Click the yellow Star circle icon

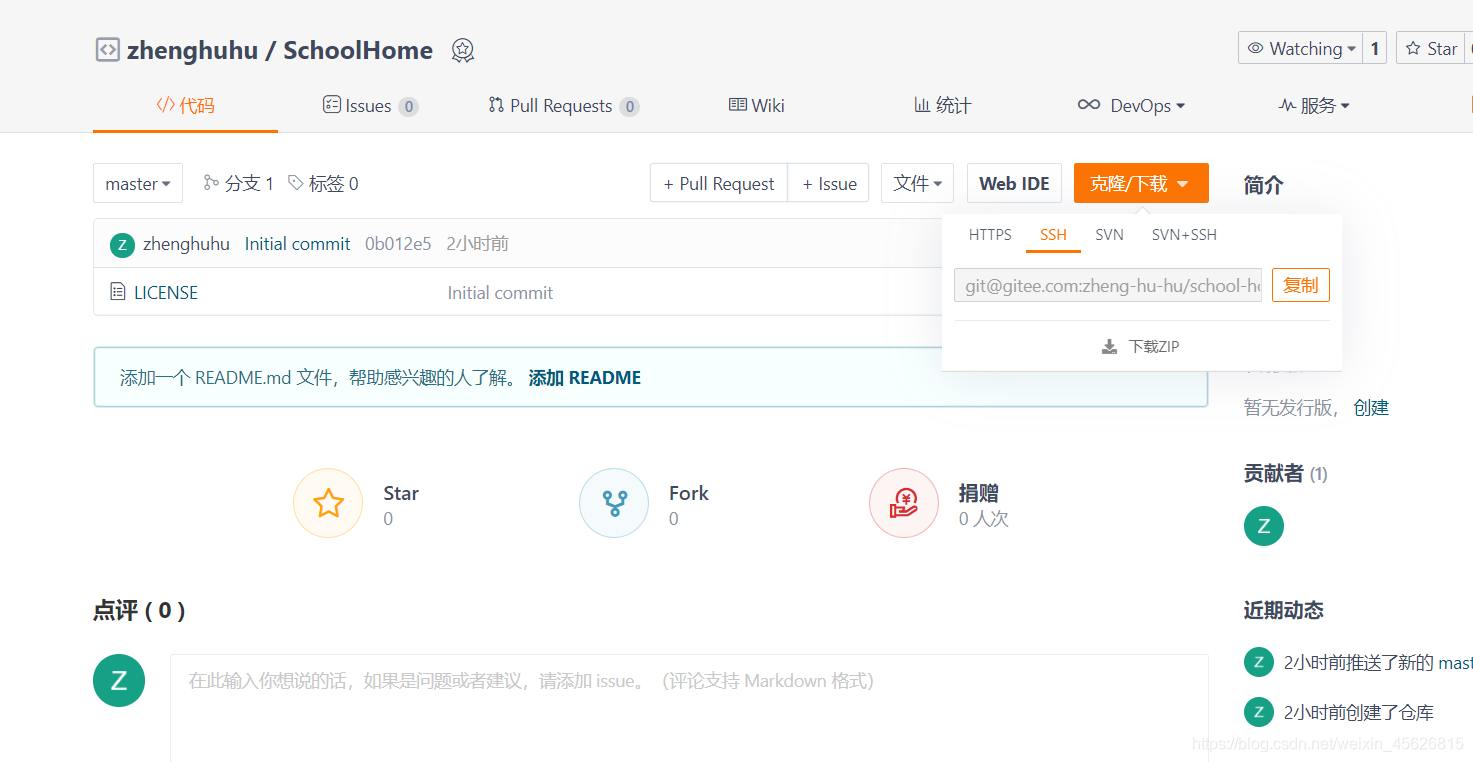click(328, 503)
